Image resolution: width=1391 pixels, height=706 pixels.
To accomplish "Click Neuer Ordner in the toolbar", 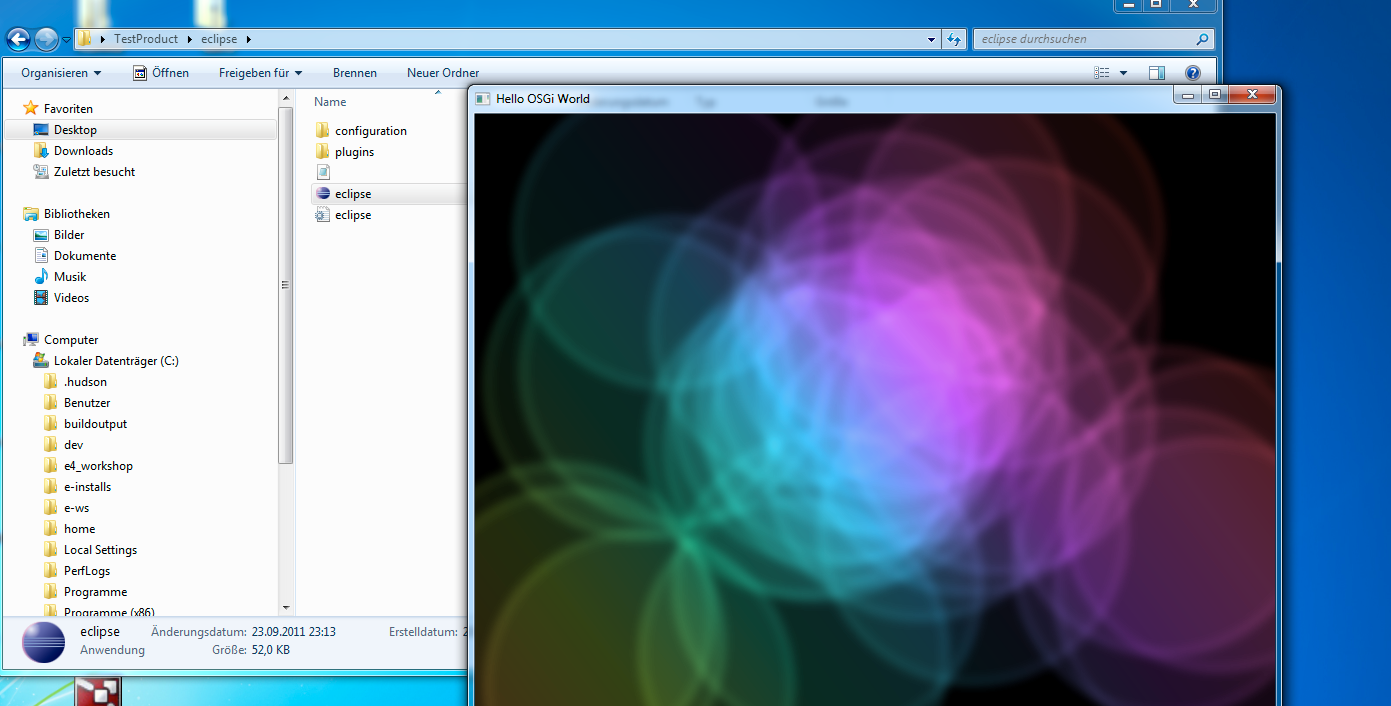I will [x=443, y=73].
